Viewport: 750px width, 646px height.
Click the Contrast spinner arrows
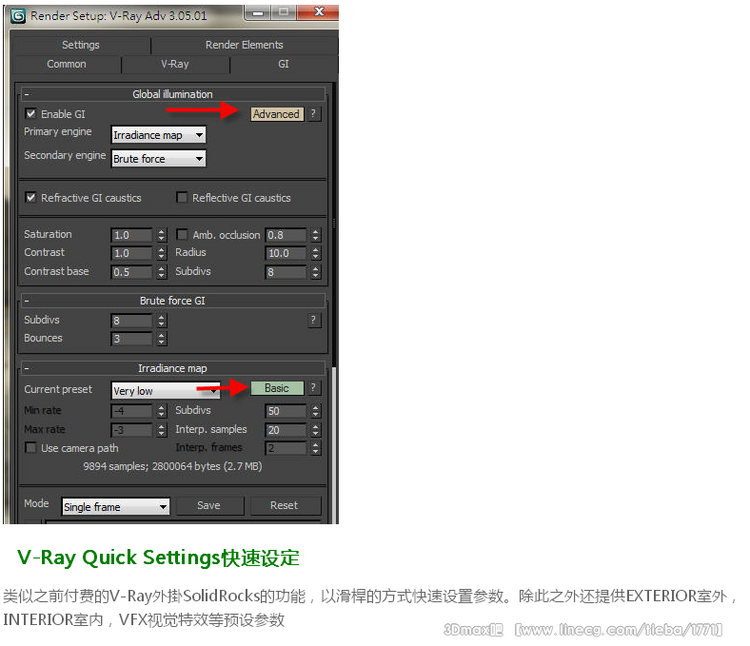(161, 253)
